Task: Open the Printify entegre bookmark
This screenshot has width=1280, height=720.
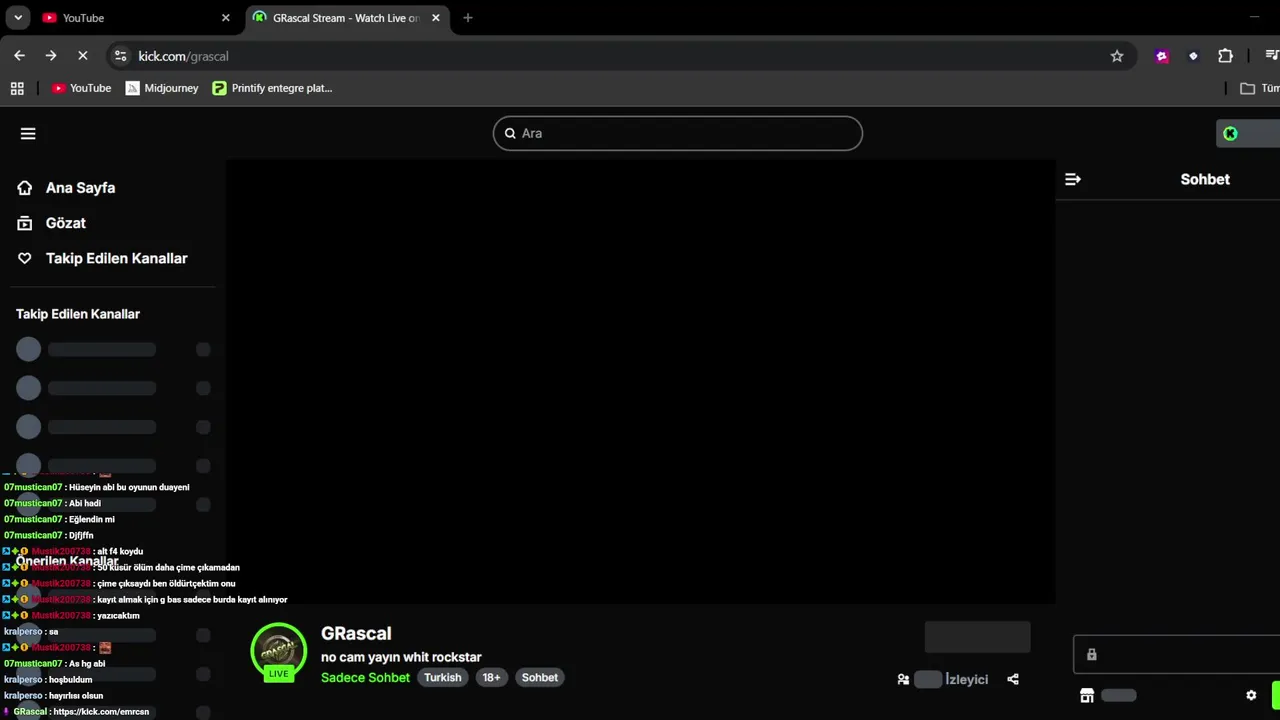Action: [272, 88]
